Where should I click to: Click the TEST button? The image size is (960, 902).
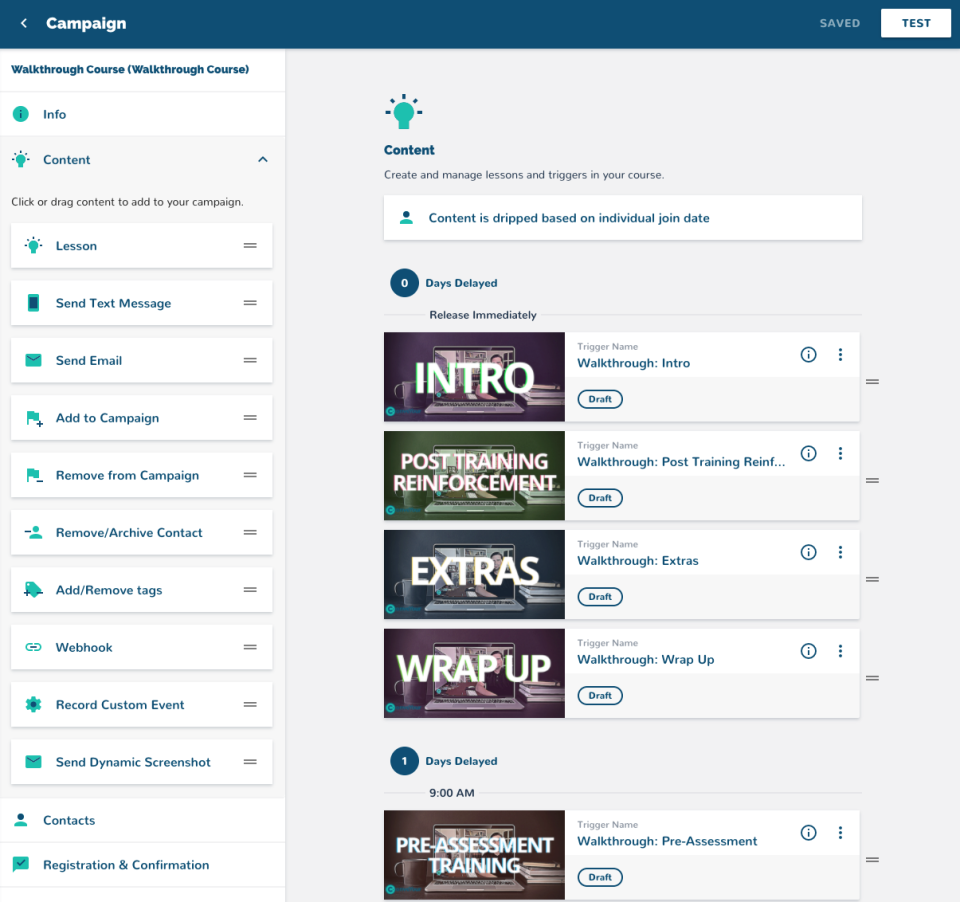(x=915, y=23)
